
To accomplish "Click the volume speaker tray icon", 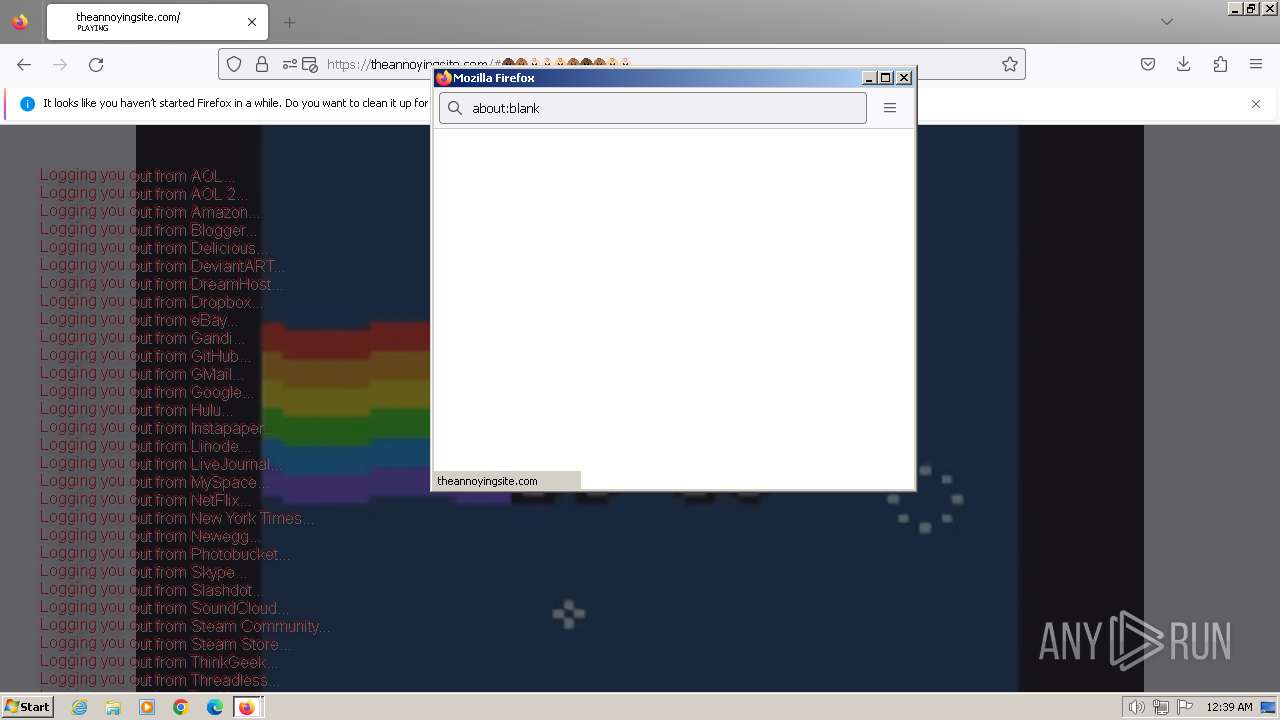I will pyautogui.click(x=1136, y=707).
